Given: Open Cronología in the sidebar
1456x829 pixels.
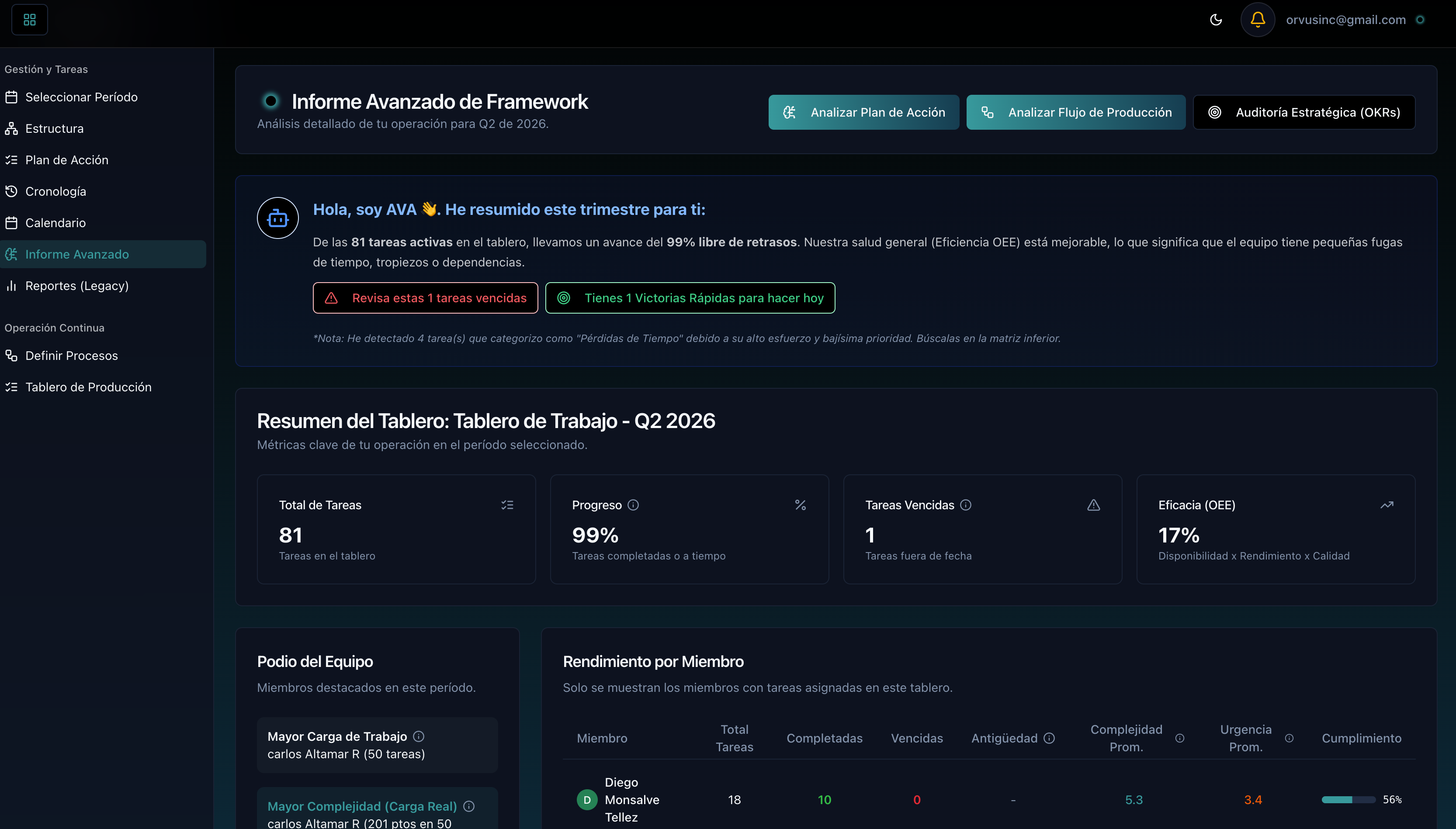Looking at the screenshot, I should [x=103, y=191].
